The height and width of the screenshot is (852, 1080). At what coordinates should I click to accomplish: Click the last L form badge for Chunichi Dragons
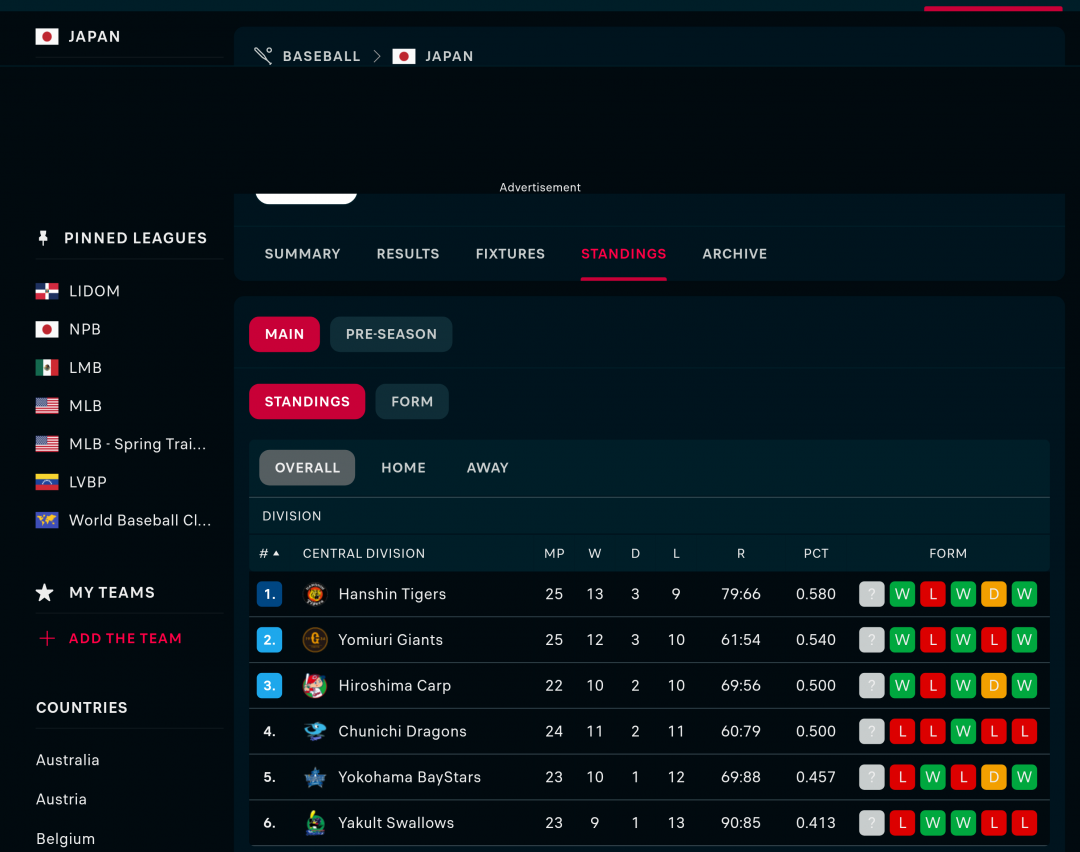tap(1024, 731)
